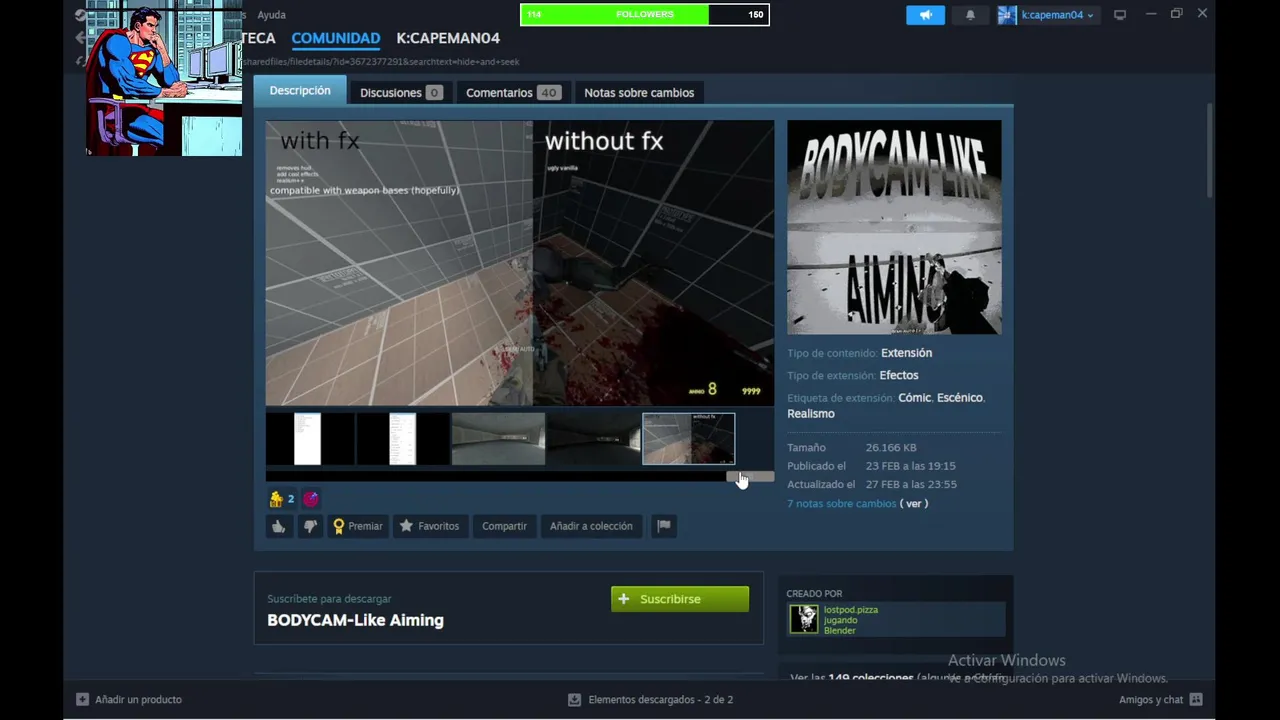Click the golden award reaction icon

(x=276, y=499)
